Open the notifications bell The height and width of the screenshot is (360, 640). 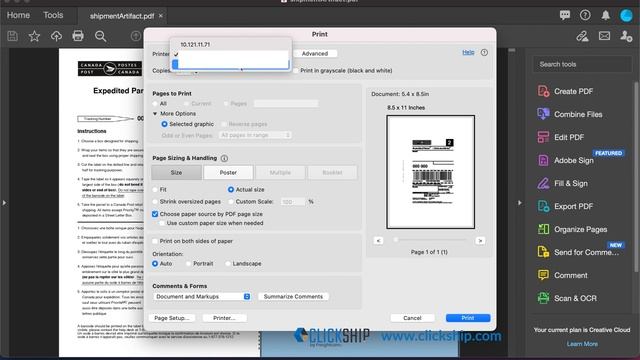[x=605, y=16]
